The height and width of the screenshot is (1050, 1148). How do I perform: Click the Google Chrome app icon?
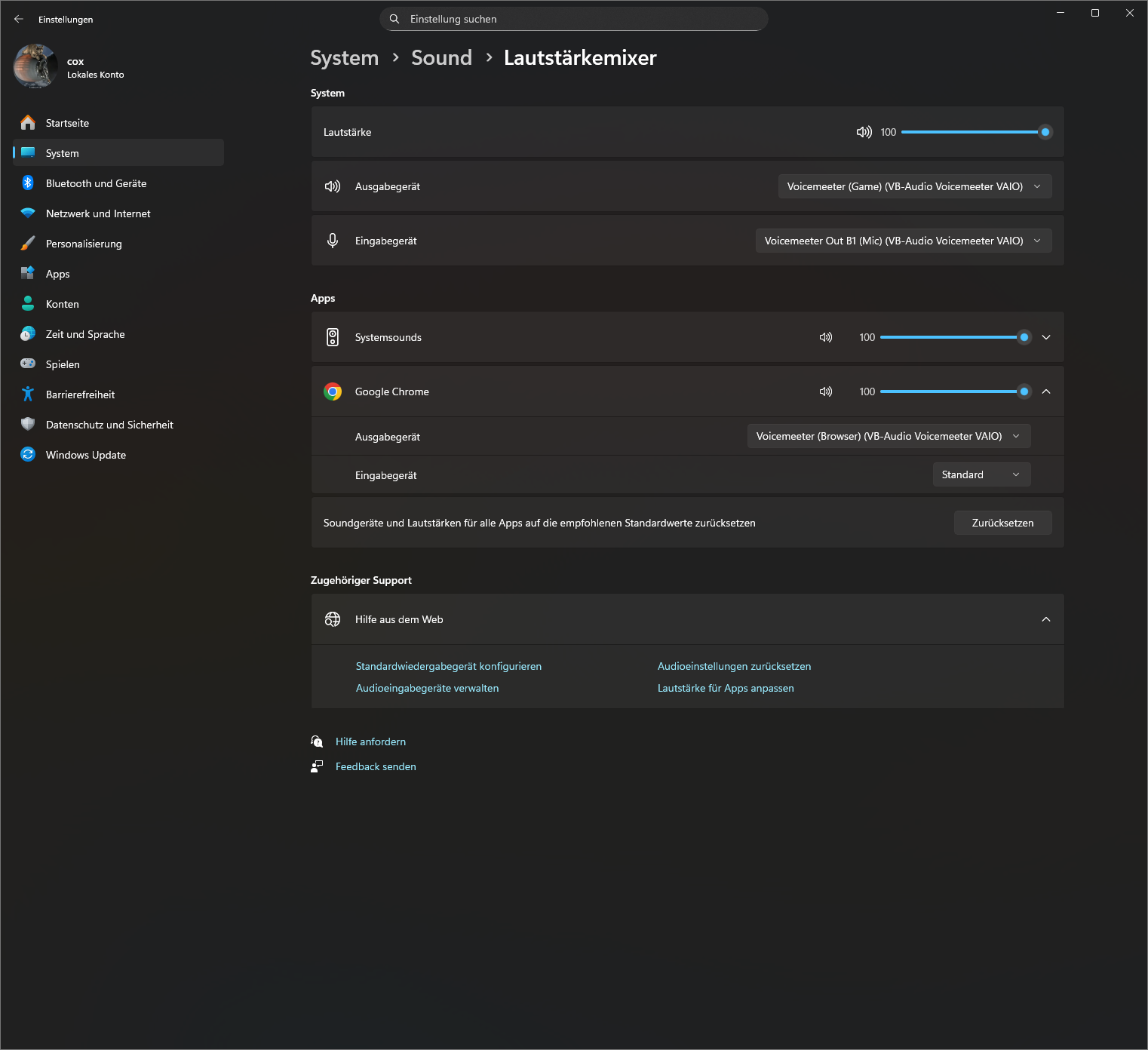tap(333, 391)
